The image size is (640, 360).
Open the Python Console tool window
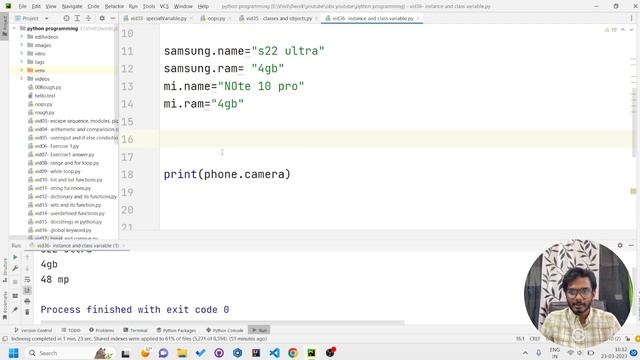tap(224, 330)
